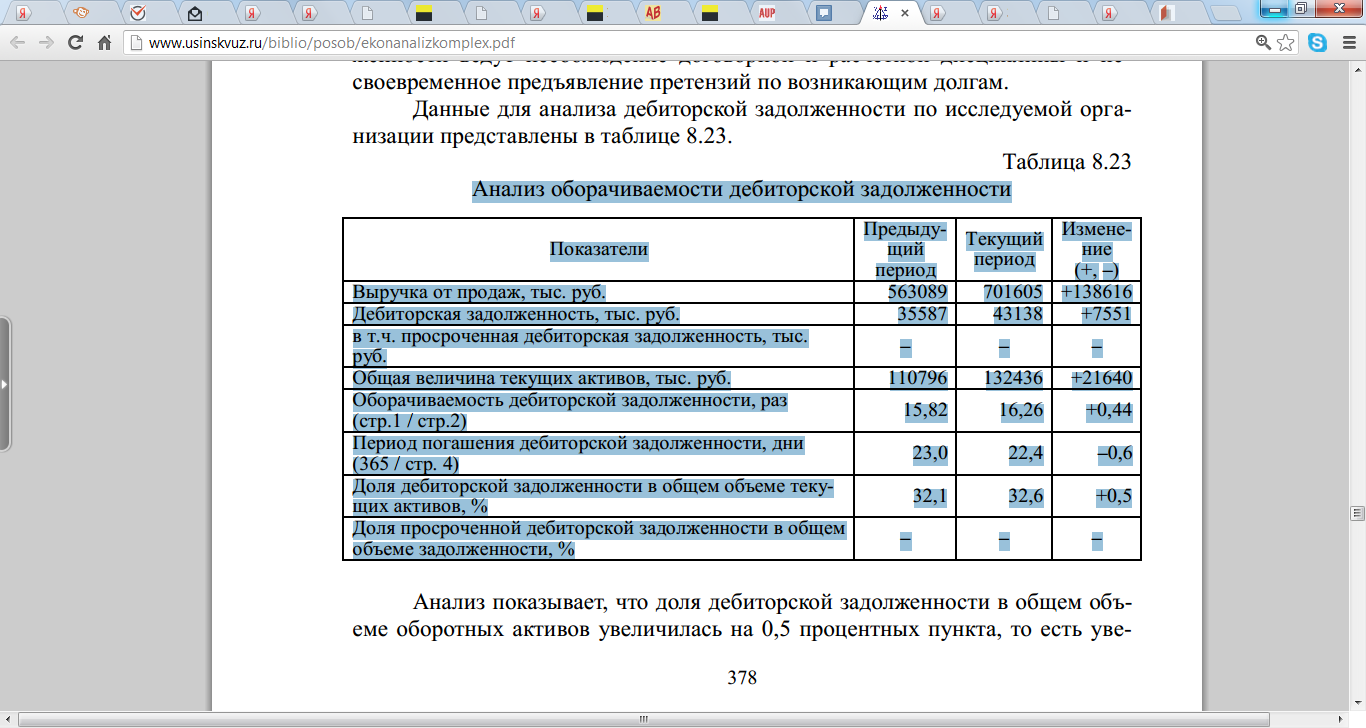
Task: Go back to the previous page
Action: tap(17, 43)
